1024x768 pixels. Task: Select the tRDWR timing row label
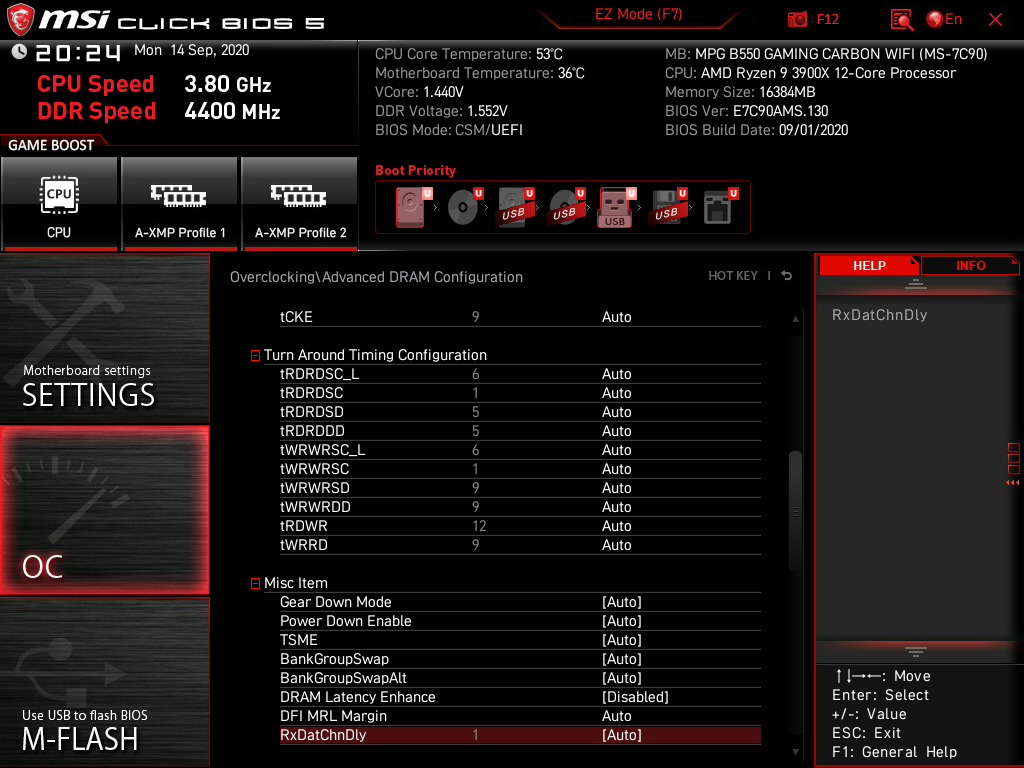[304, 525]
